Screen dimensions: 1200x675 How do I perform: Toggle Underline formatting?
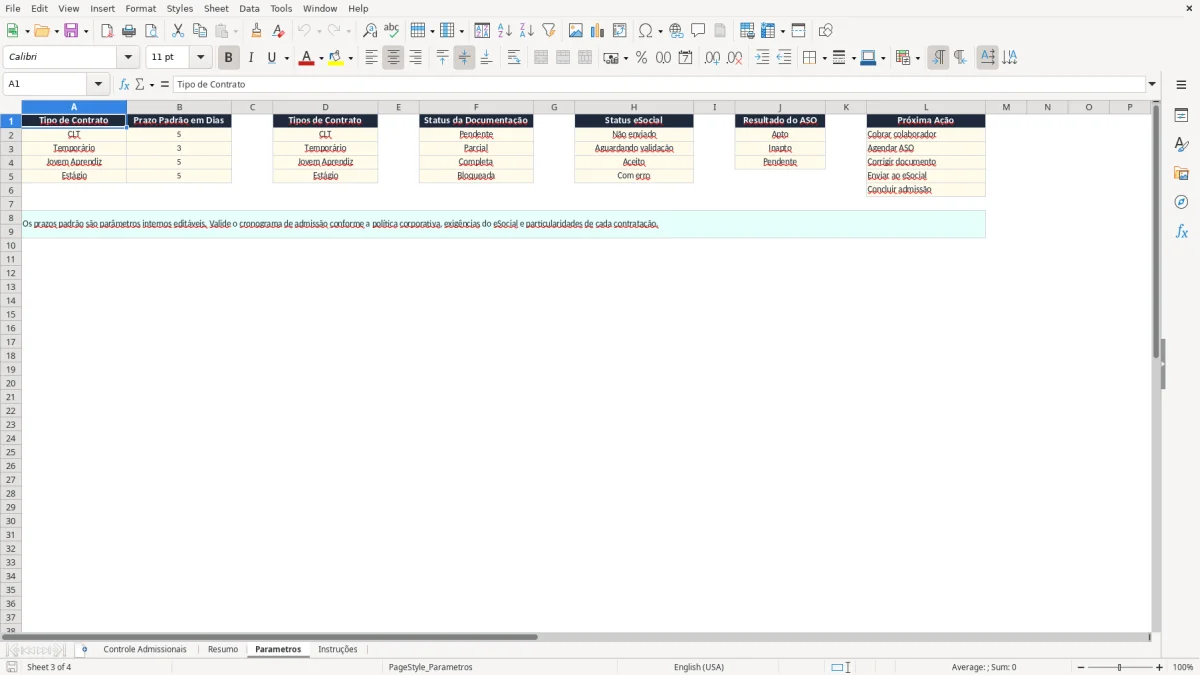(271, 58)
